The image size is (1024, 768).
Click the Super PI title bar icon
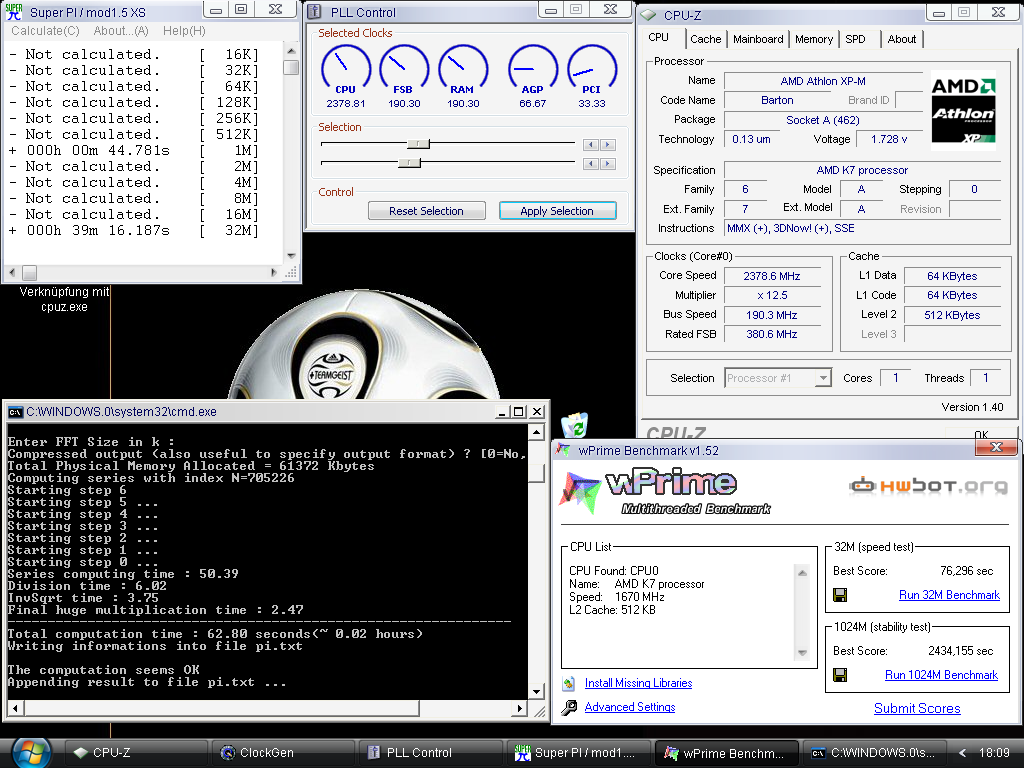(x=14, y=11)
